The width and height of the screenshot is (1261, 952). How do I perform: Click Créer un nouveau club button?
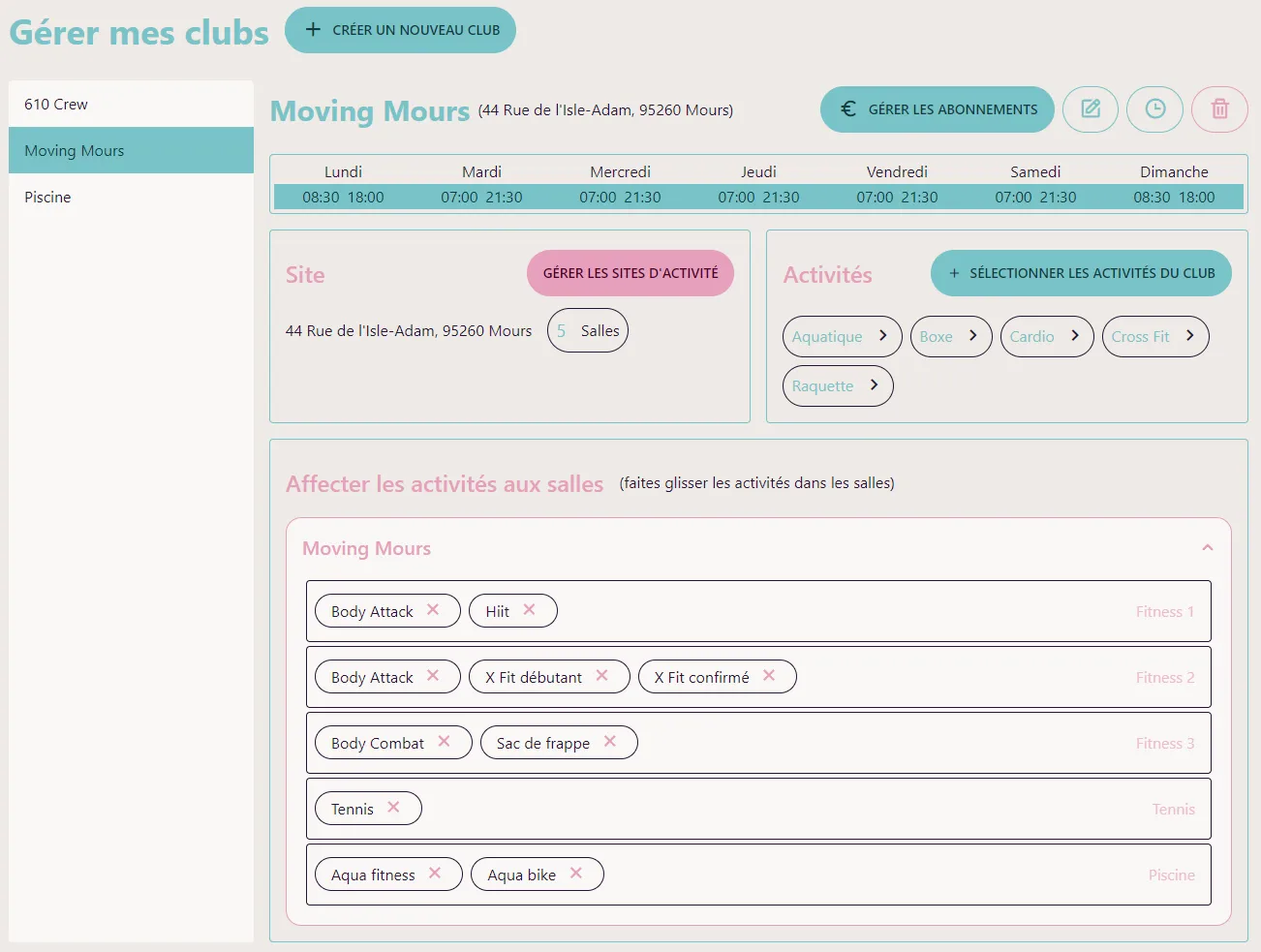[x=400, y=30]
